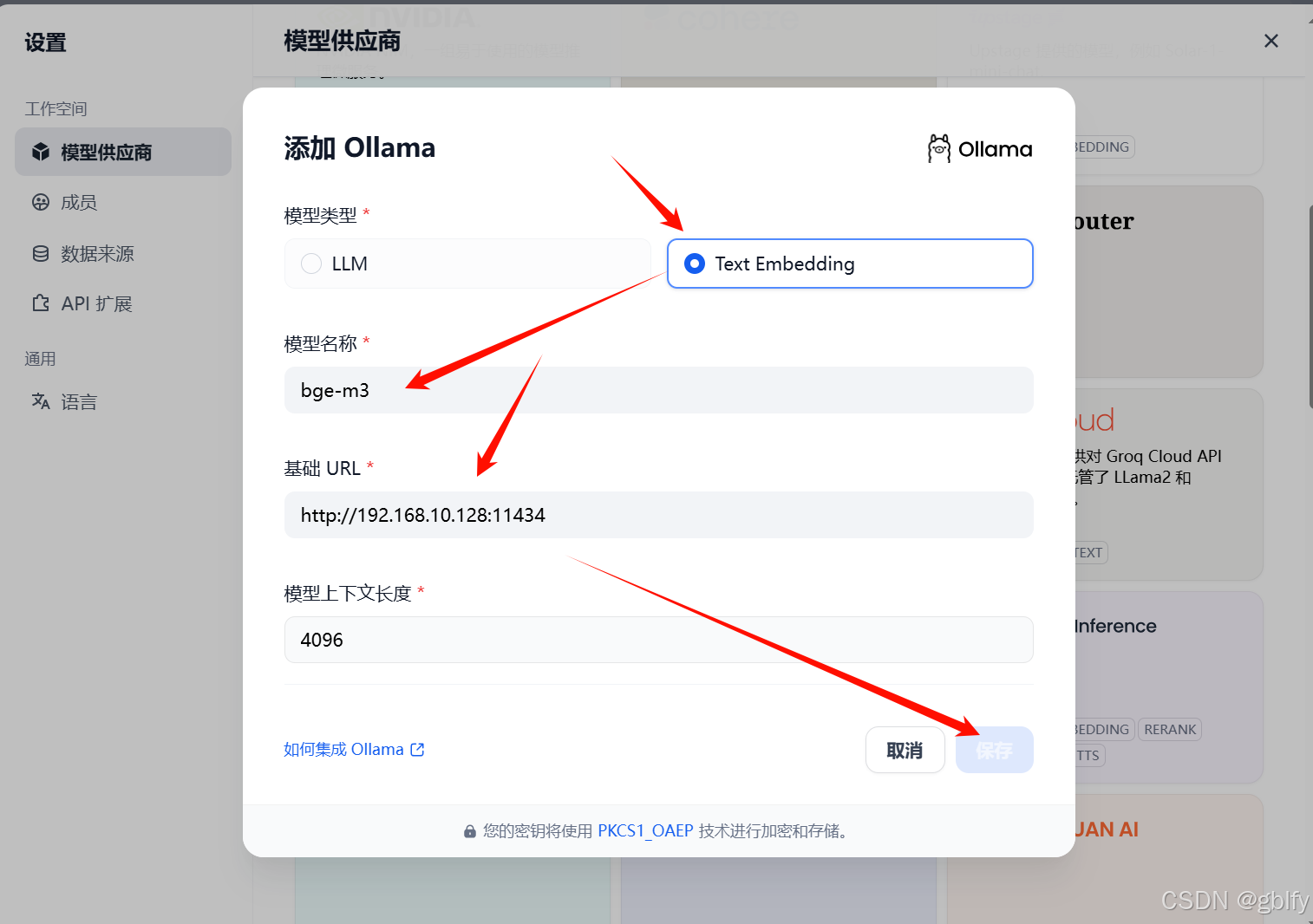Viewport: 1313px width, 924px height.
Task: Click the database icon beside 数据来源
Action: (41, 253)
